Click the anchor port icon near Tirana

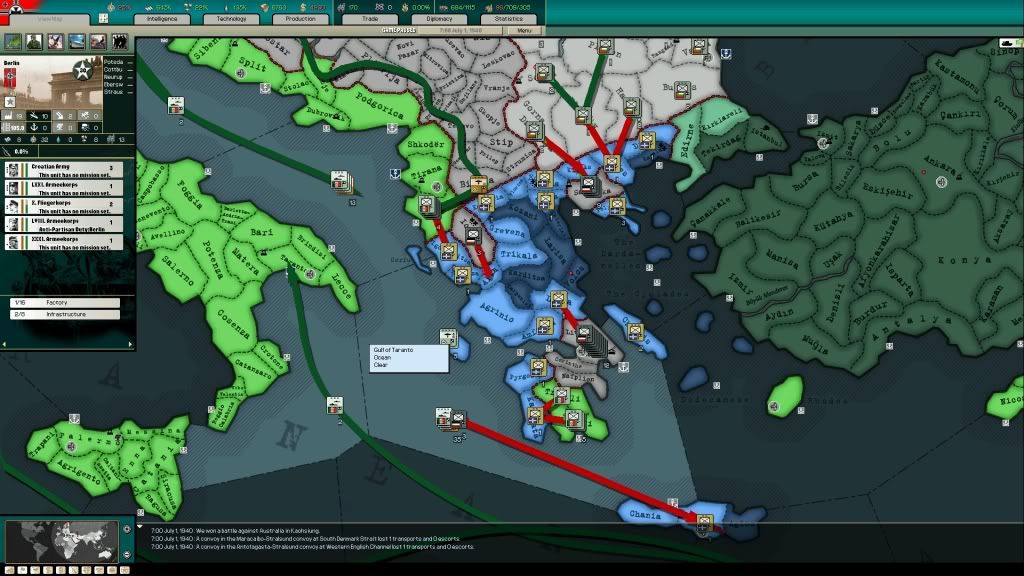(394, 174)
